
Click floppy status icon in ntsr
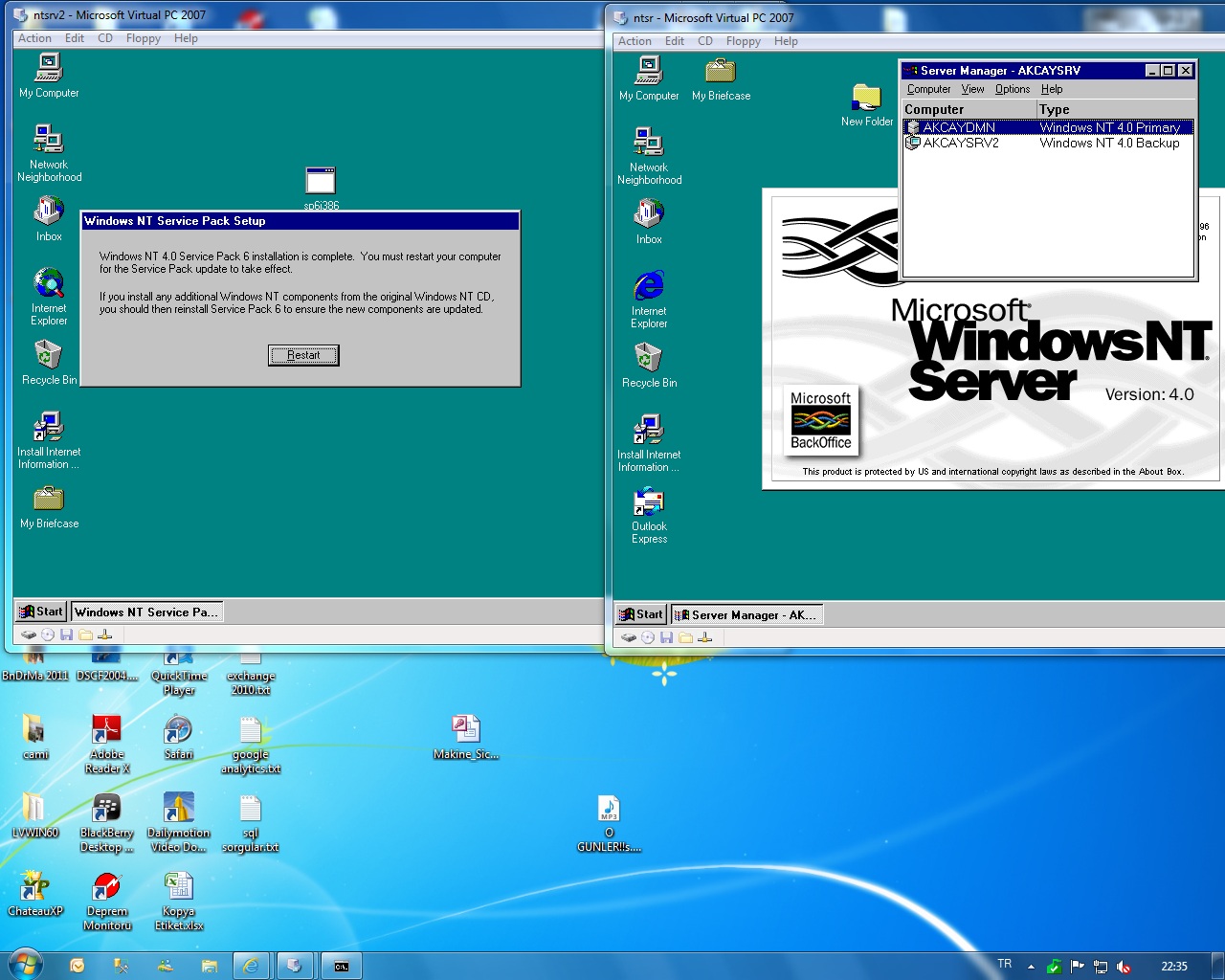(666, 637)
